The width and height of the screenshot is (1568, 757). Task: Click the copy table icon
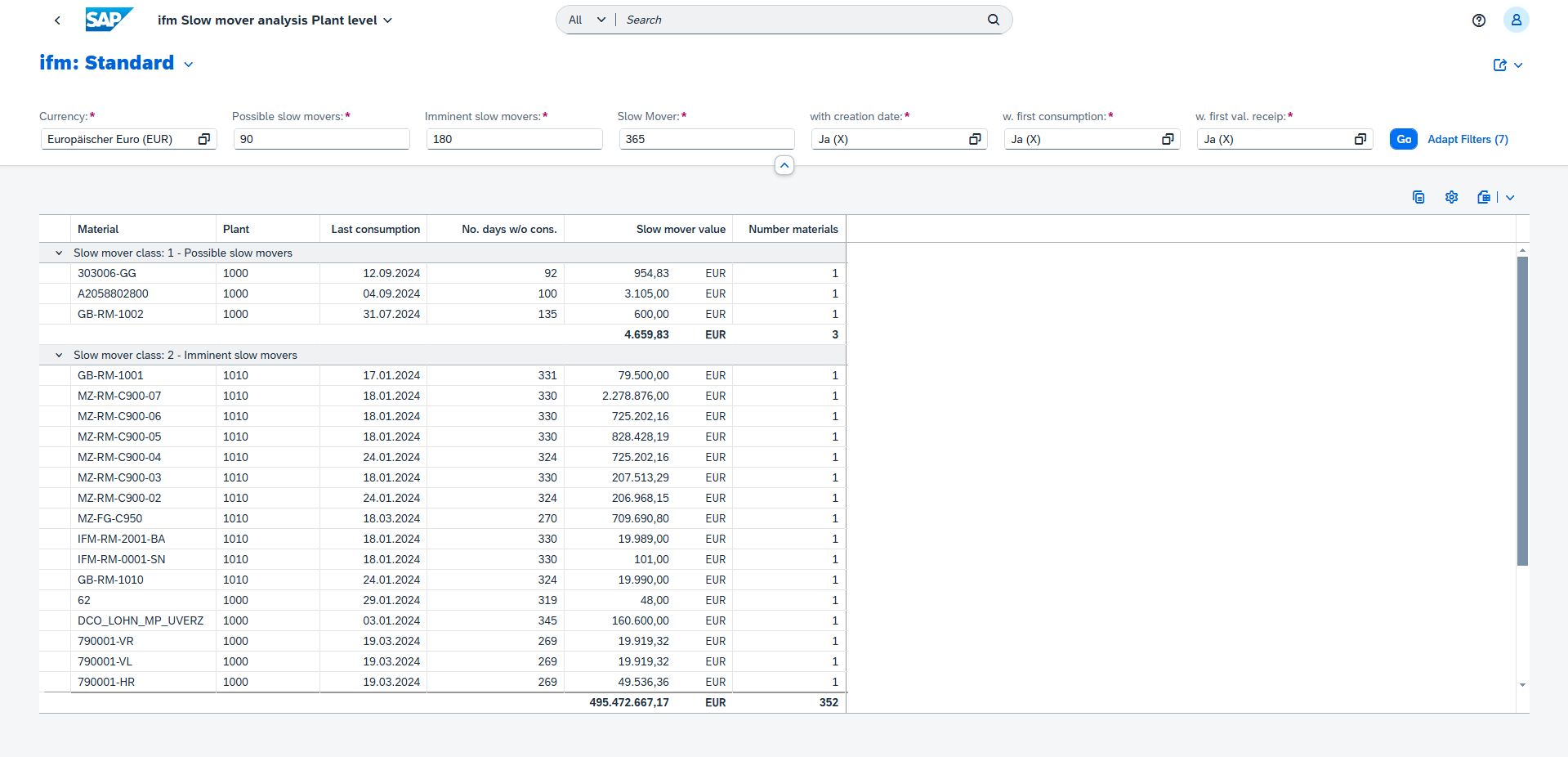1418,197
